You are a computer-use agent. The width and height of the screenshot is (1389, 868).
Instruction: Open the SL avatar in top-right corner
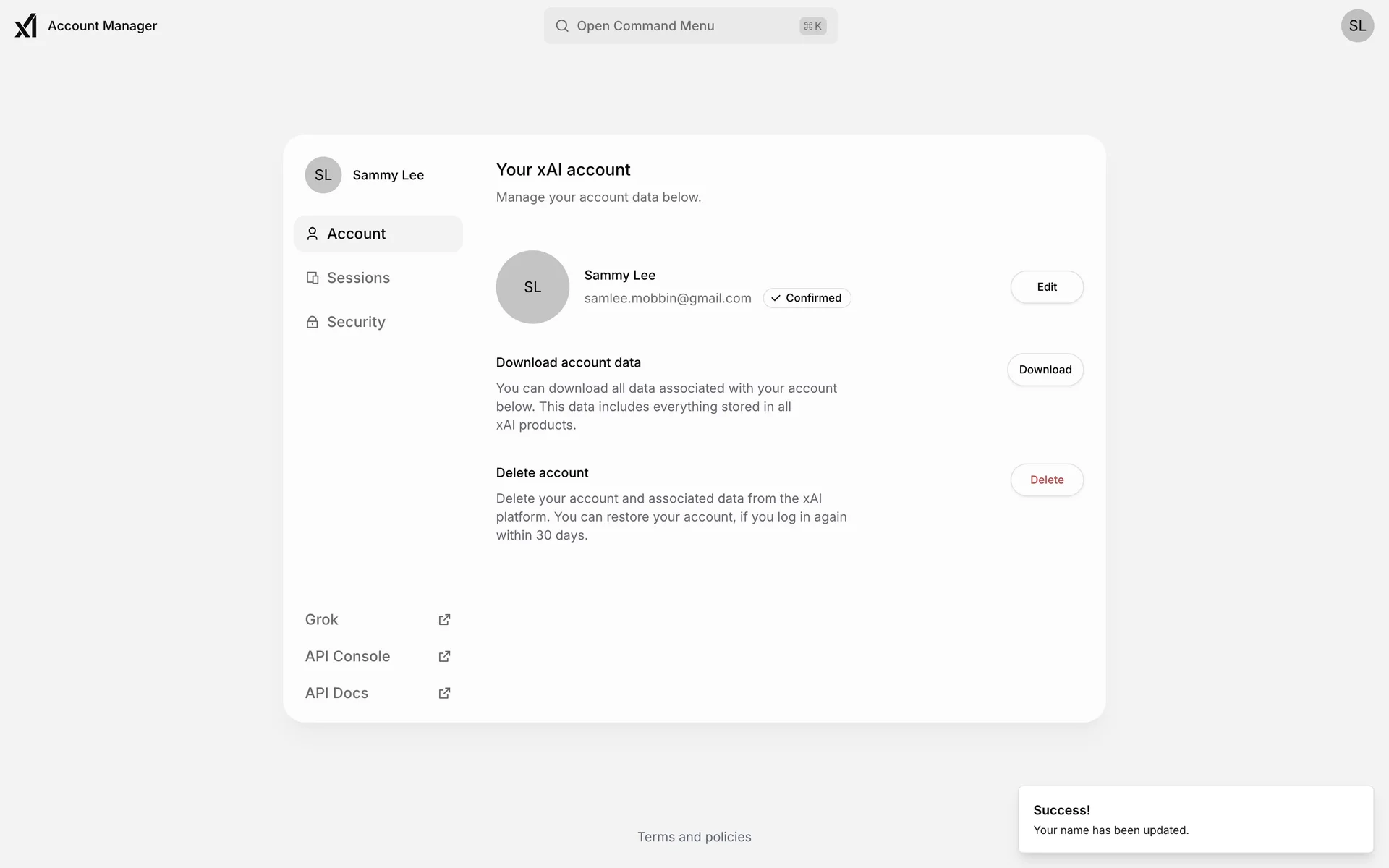click(1356, 26)
